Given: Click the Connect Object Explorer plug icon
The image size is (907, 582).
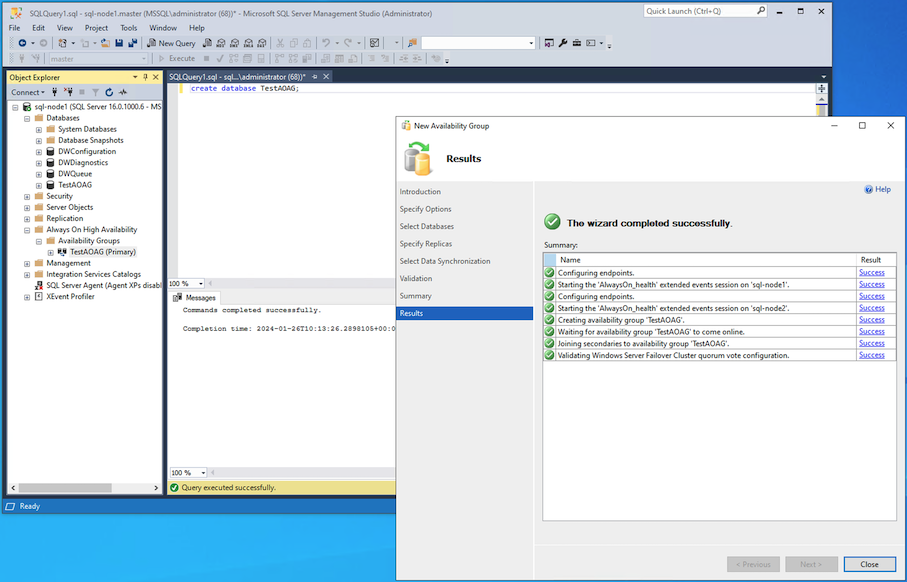Looking at the screenshot, I should point(54,92).
